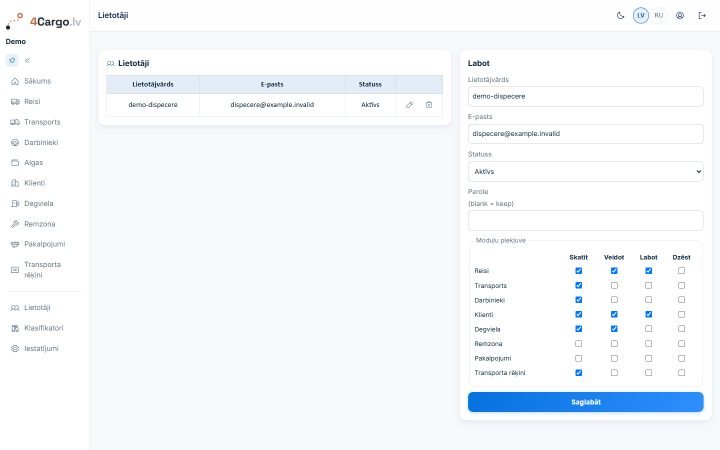Click the Algas wallet icon

click(15, 163)
